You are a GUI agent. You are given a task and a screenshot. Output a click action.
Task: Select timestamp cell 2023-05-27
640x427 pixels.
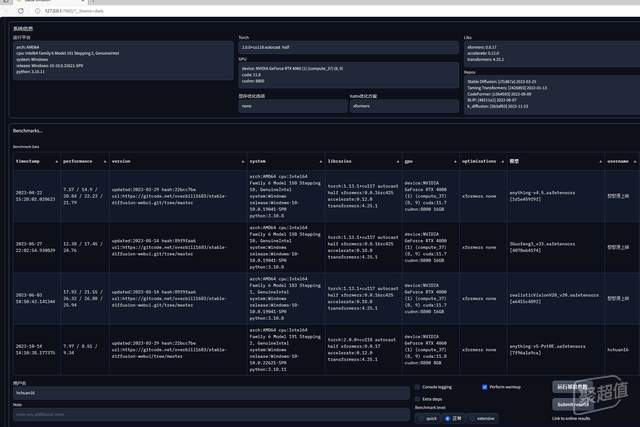click(36, 247)
